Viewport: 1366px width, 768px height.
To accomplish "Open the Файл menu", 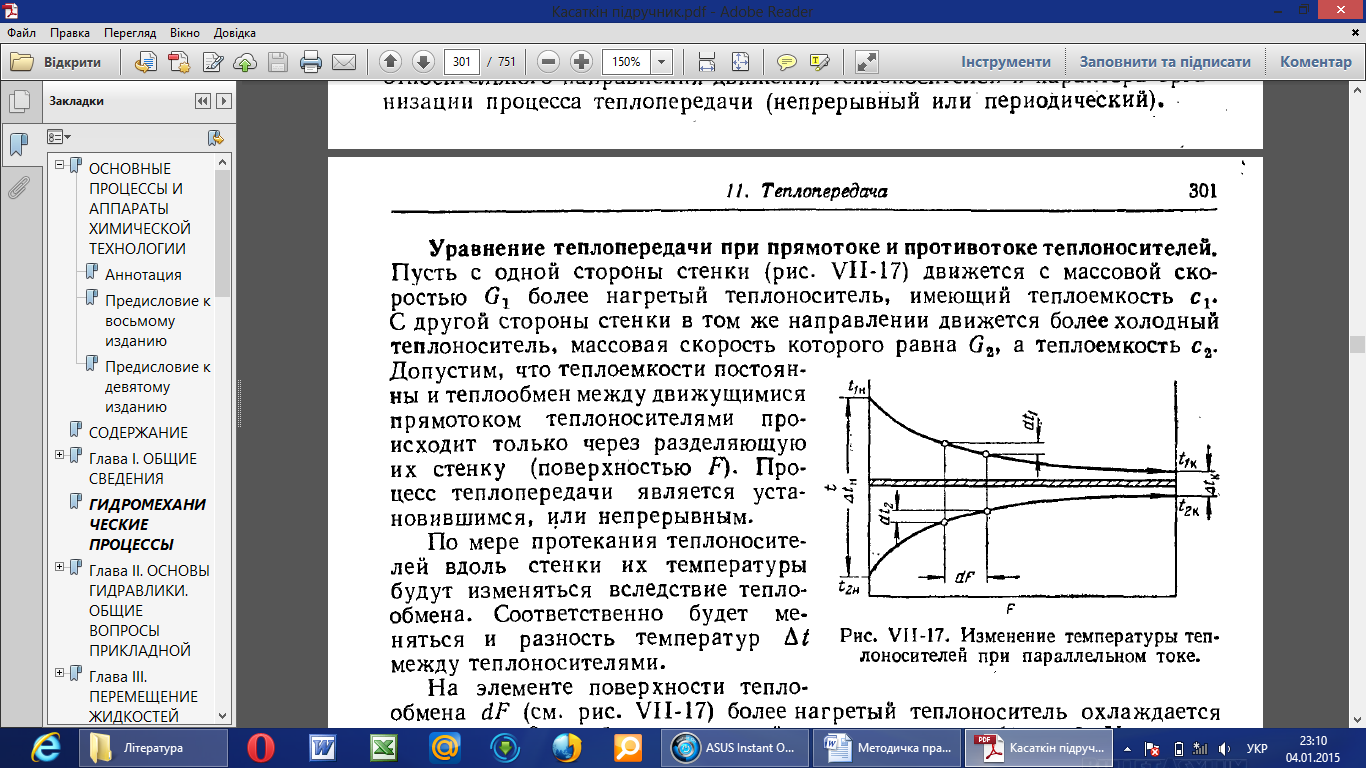I will click(x=21, y=33).
